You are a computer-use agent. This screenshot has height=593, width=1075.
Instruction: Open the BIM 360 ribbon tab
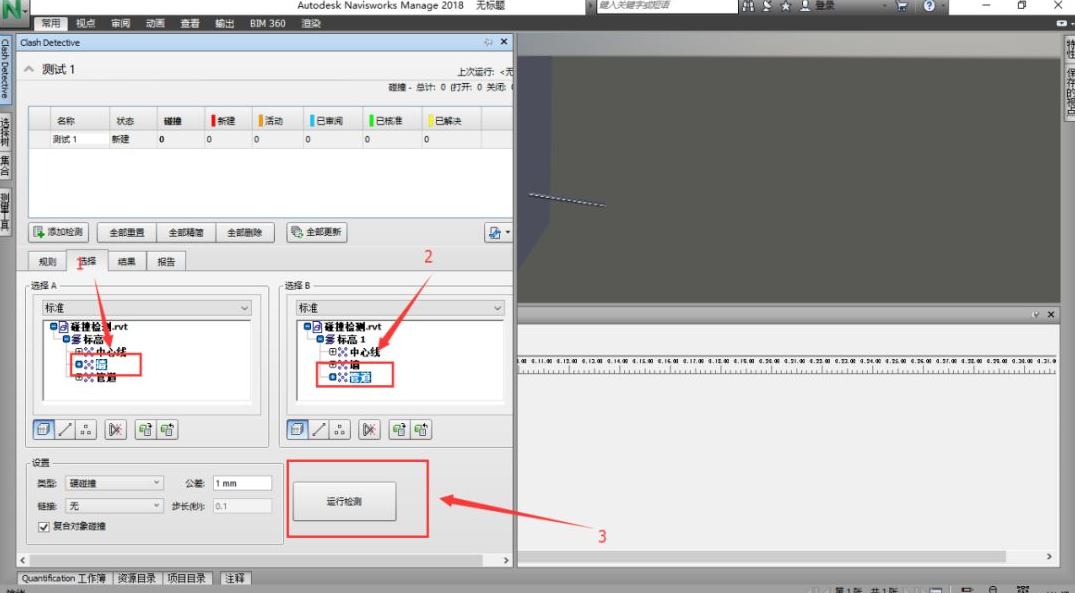coord(267,23)
